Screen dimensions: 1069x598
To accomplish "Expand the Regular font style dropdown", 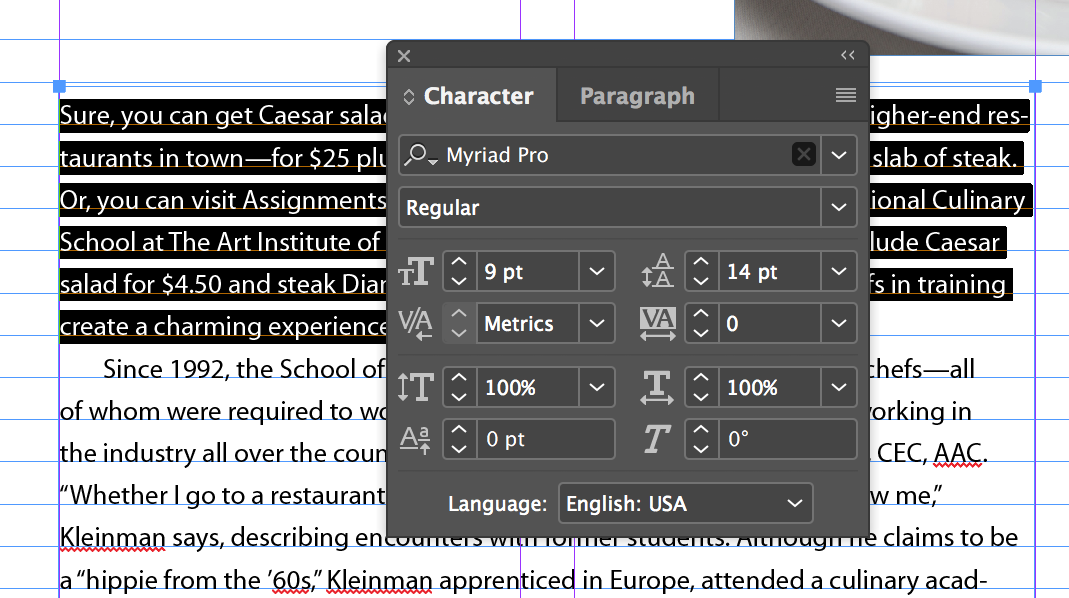I will [x=839, y=207].
